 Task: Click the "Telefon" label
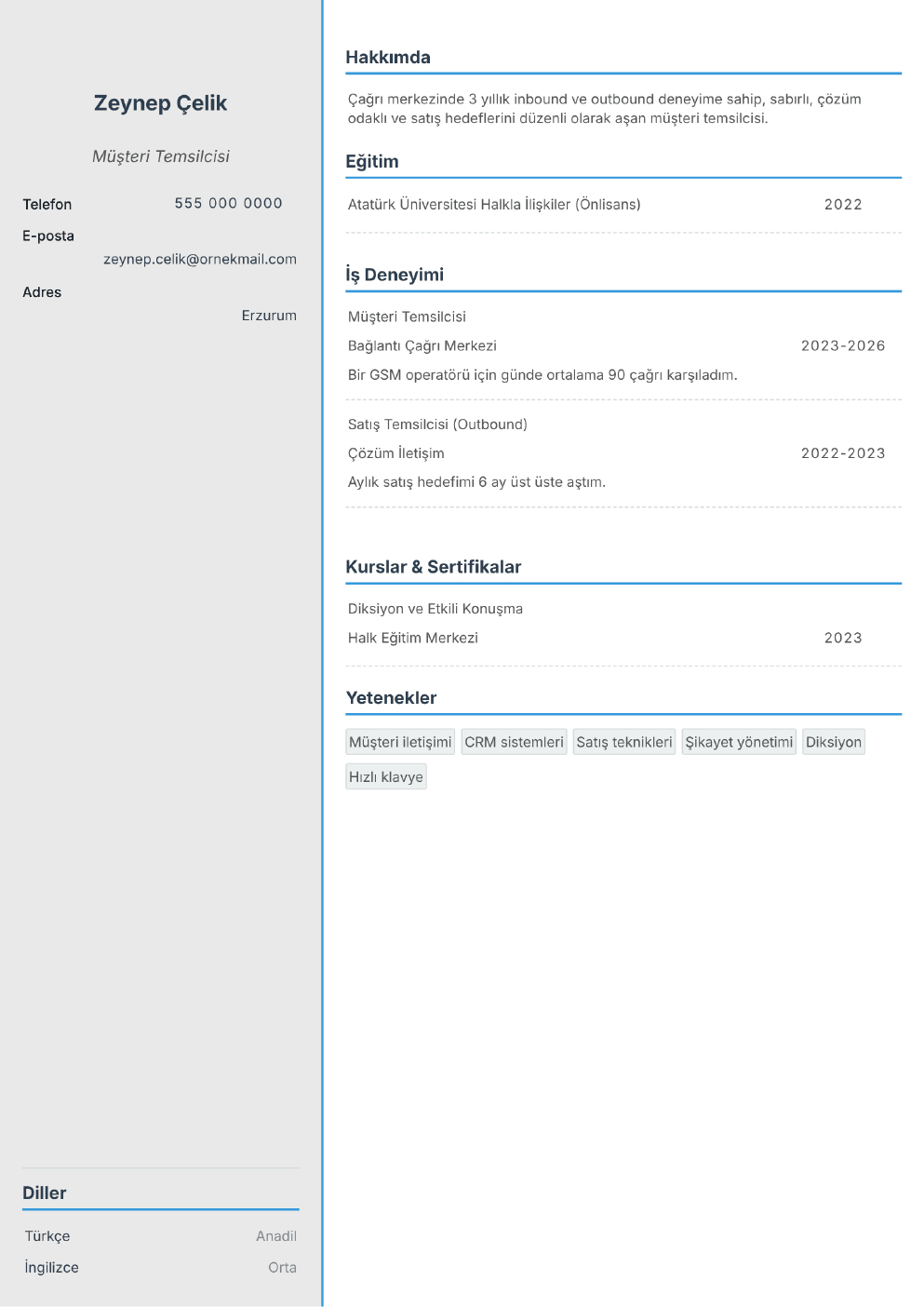[x=47, y=205]
